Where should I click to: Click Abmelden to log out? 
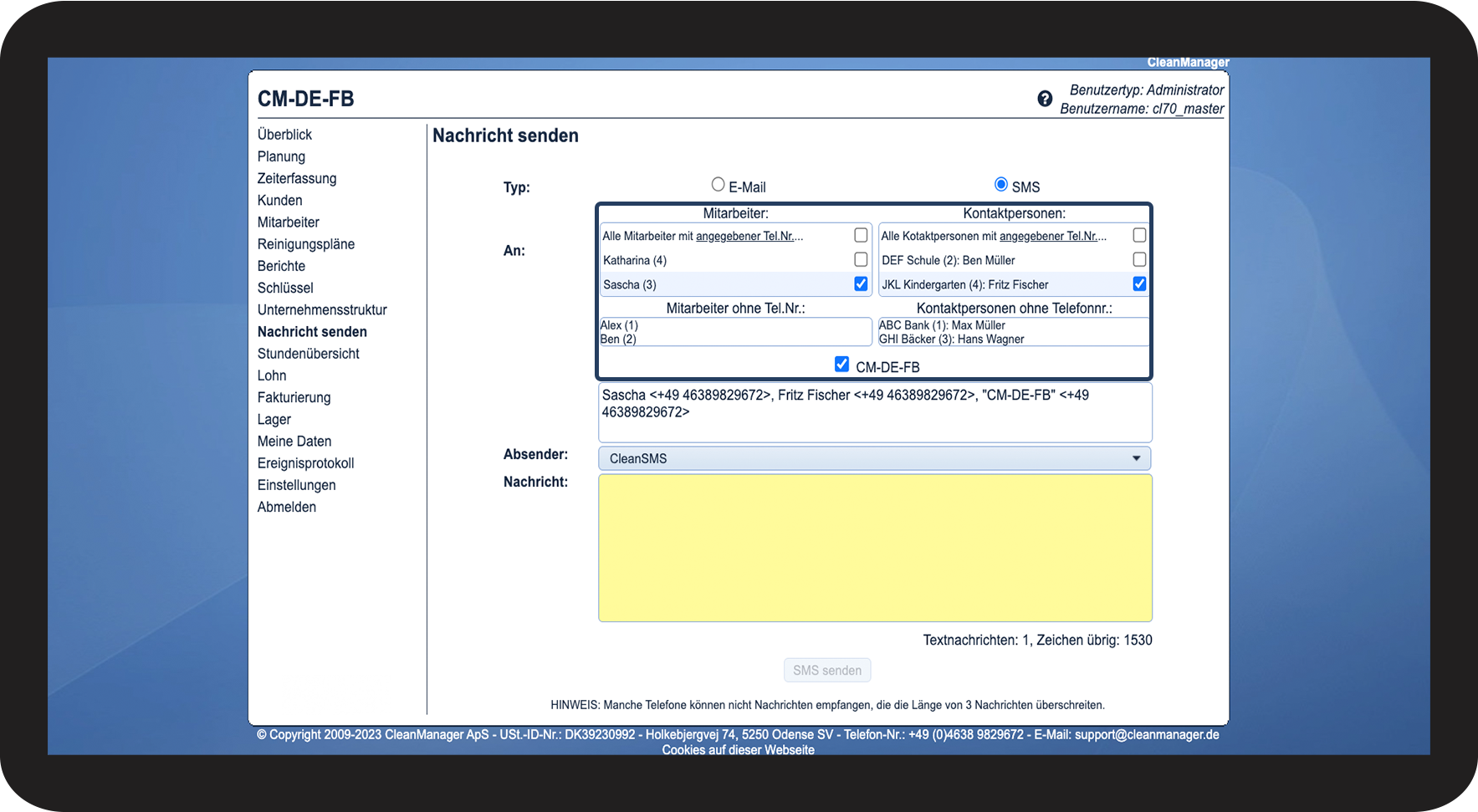287,507
